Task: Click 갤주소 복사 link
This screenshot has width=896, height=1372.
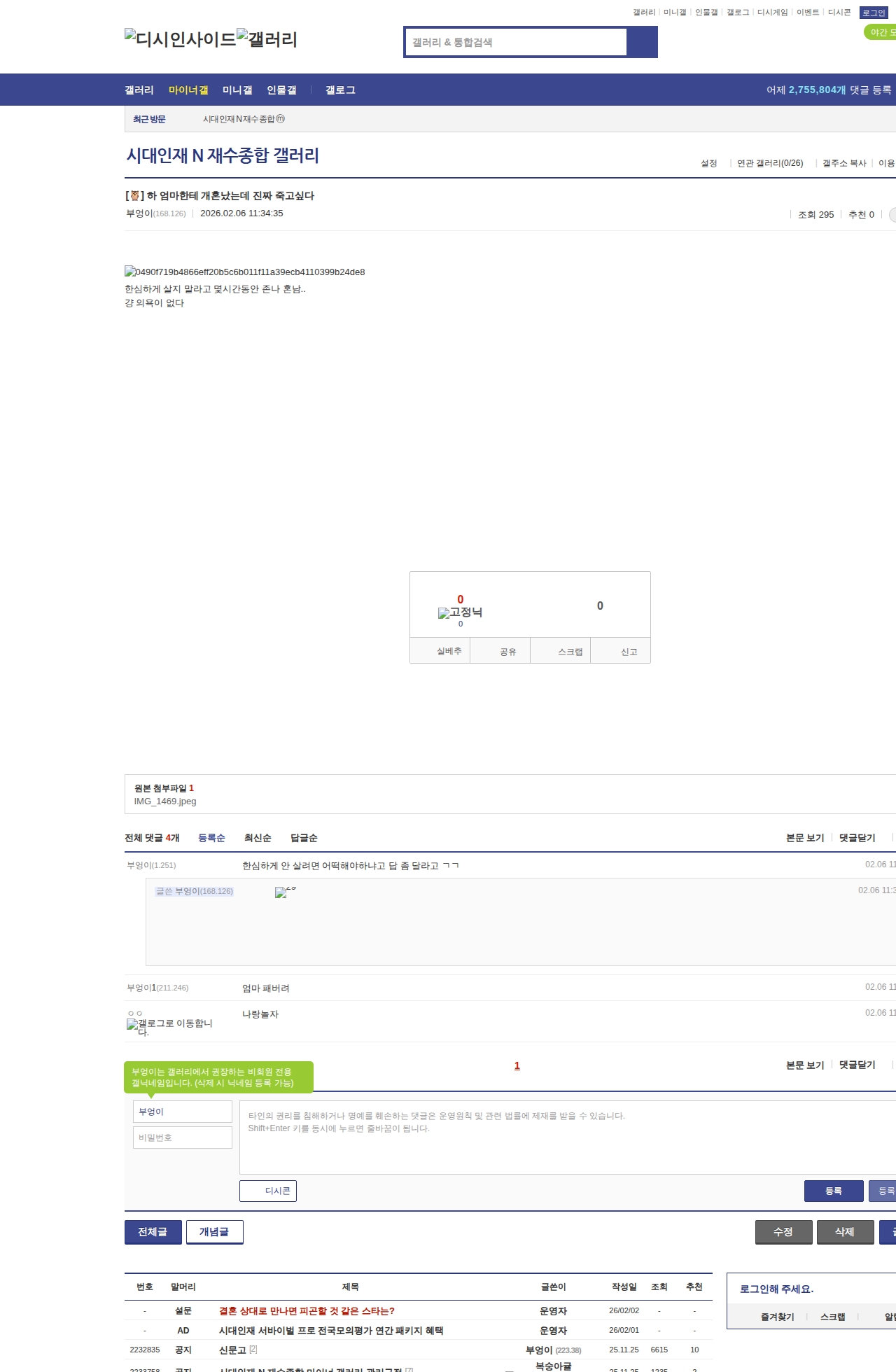Action: [x=844, y=163]
